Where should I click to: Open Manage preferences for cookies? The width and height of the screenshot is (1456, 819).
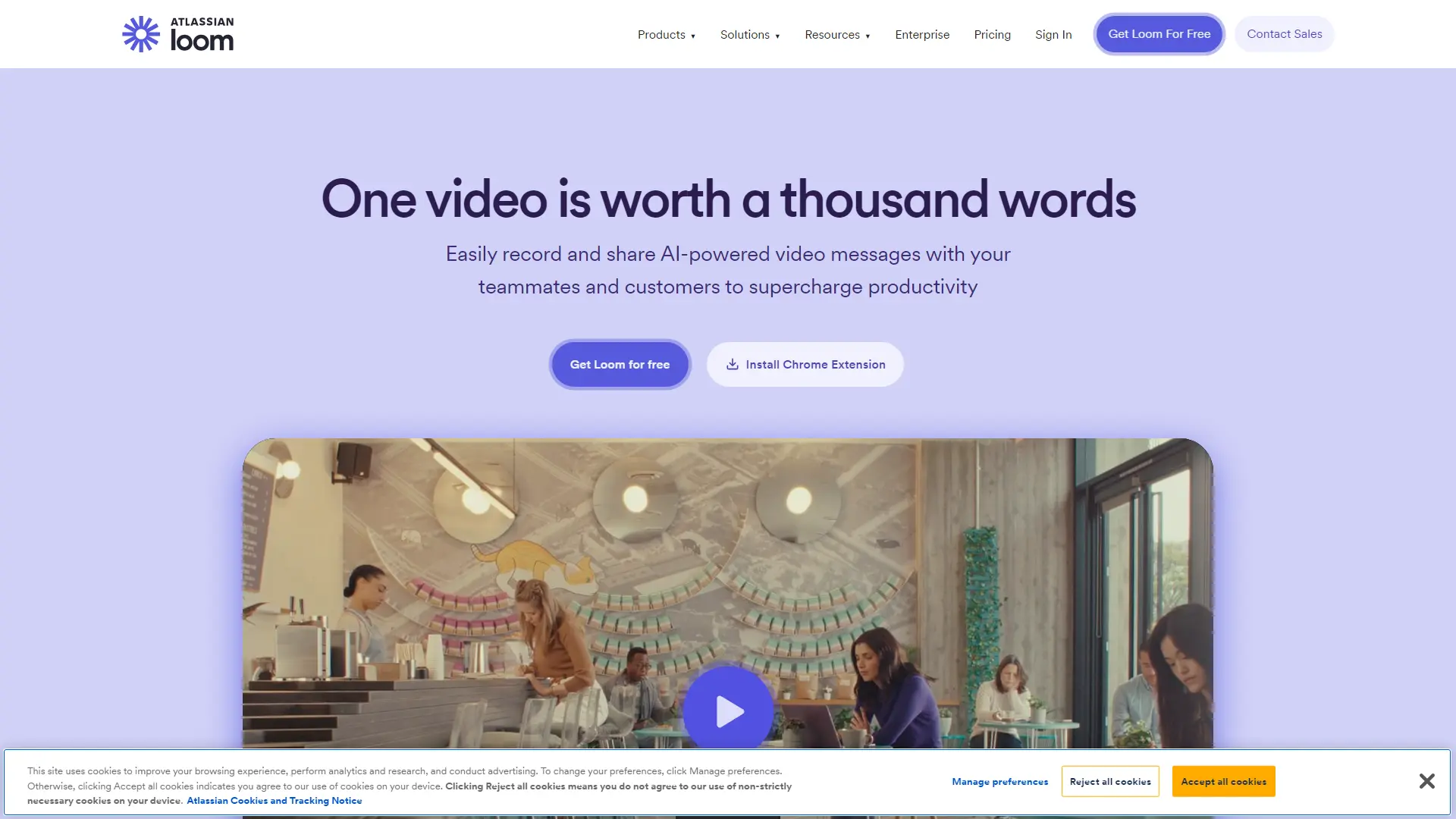pyautogui.click(x=999, y=781)
